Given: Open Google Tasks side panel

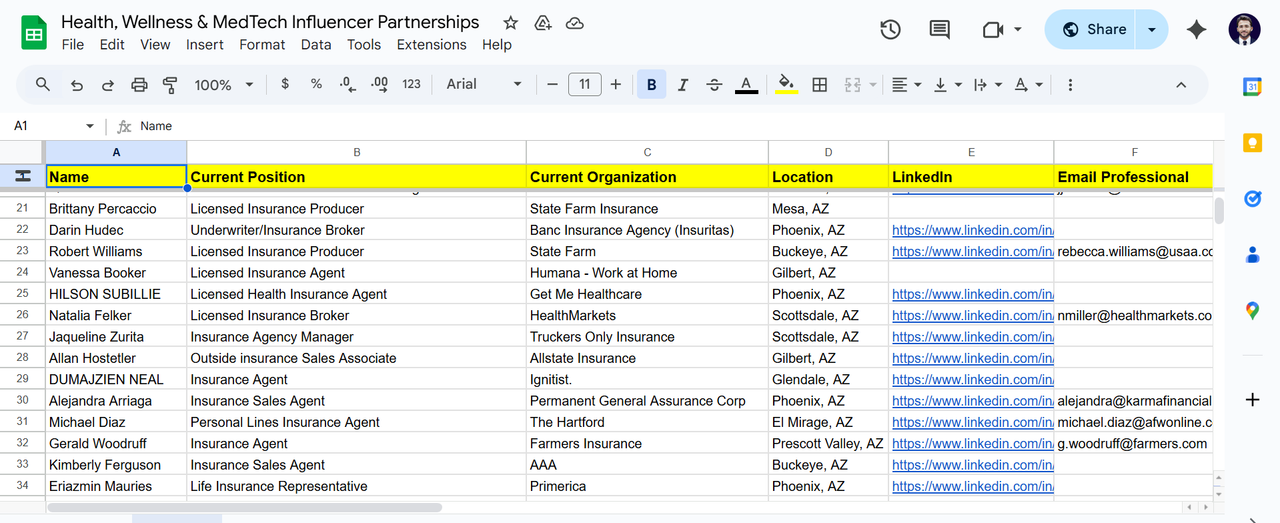Looking at the screenshot, I should [1252, 199].
